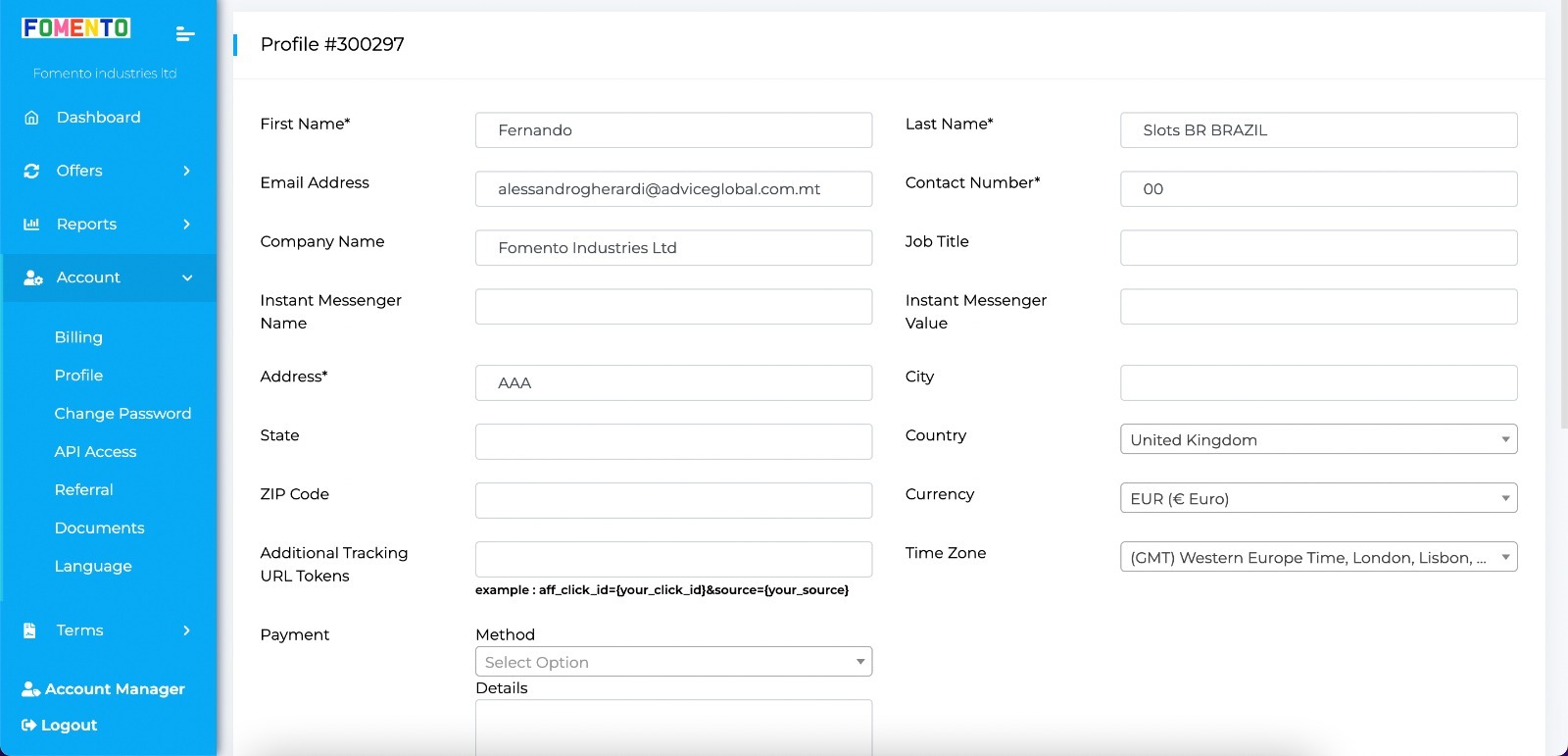1568x756 pixels.
Task: Collapse sidebar using the hamburger menu icon
Action: (185, 34)
